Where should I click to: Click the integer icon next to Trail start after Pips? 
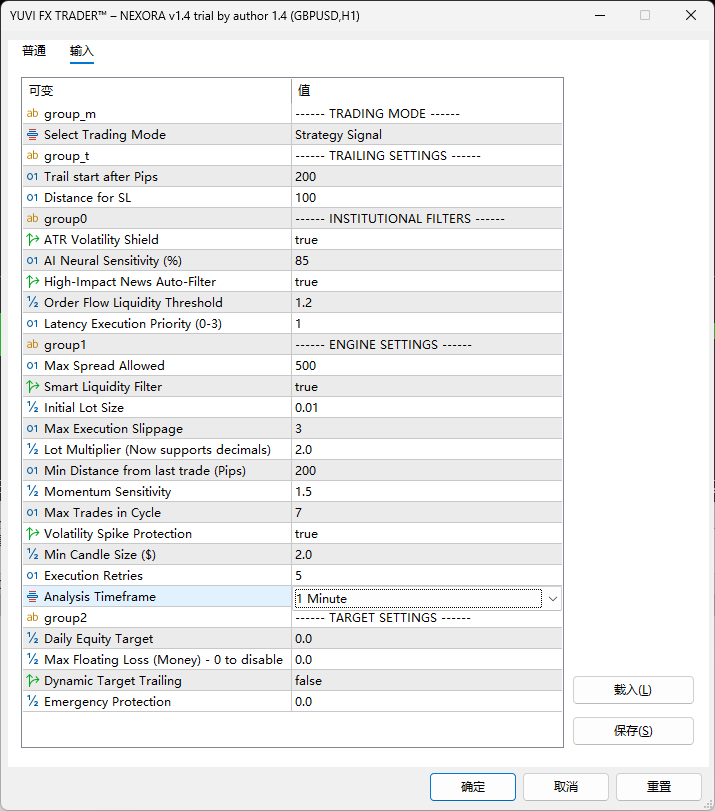(x=32, y=177)
